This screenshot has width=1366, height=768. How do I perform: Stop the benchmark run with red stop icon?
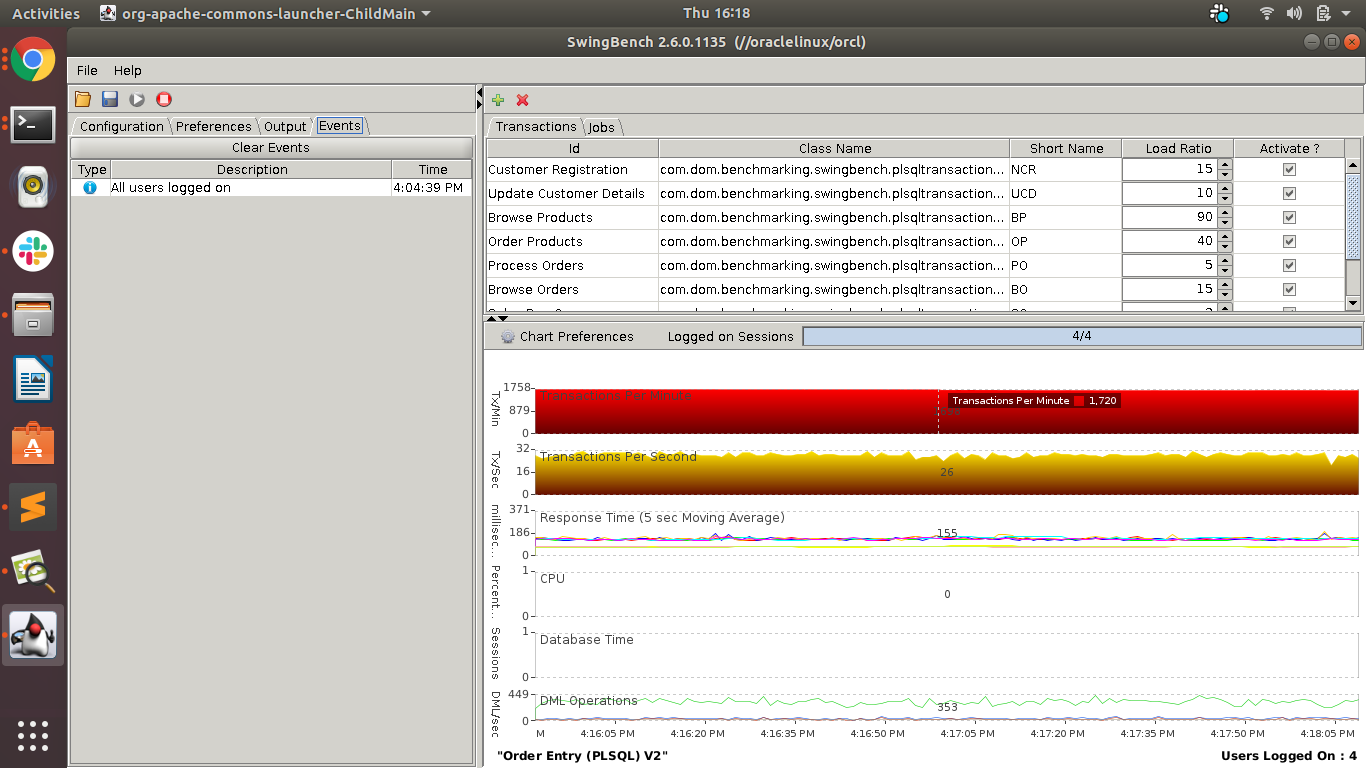pyautogui.click(x=164, y=99)
